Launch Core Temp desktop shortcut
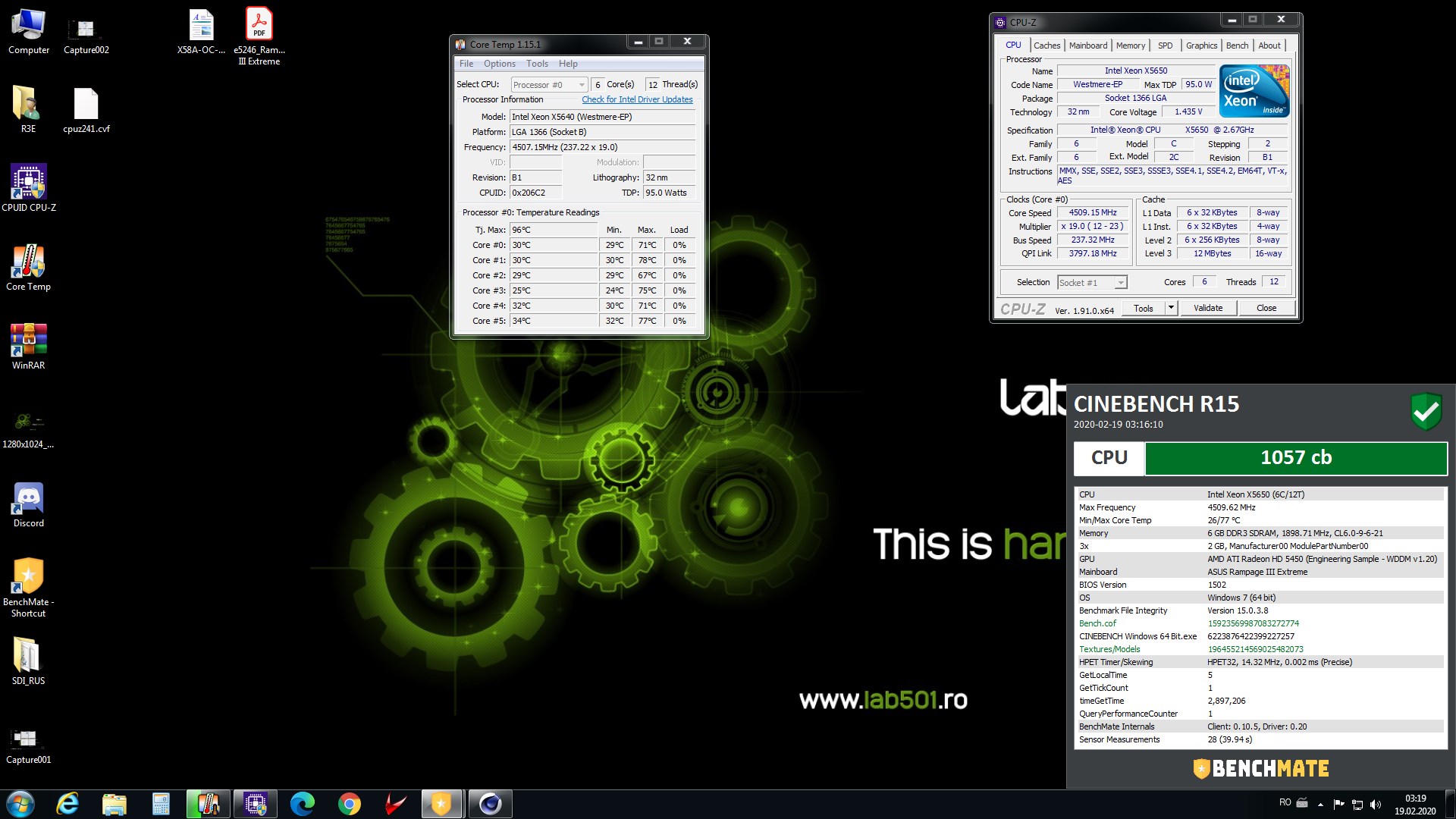 29,267
